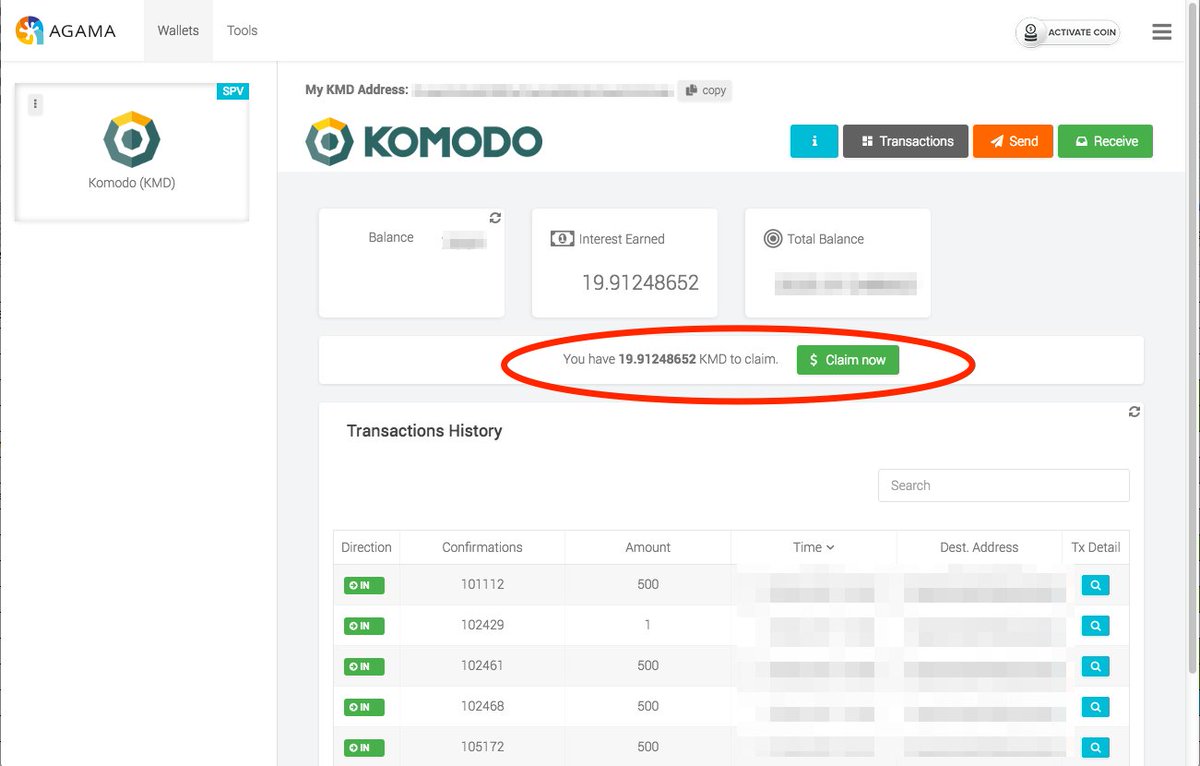This screenshot has width=1200, height=766.
Task: View details of transaction with 102461 confirmations
Action: [x=1096, y=666]
